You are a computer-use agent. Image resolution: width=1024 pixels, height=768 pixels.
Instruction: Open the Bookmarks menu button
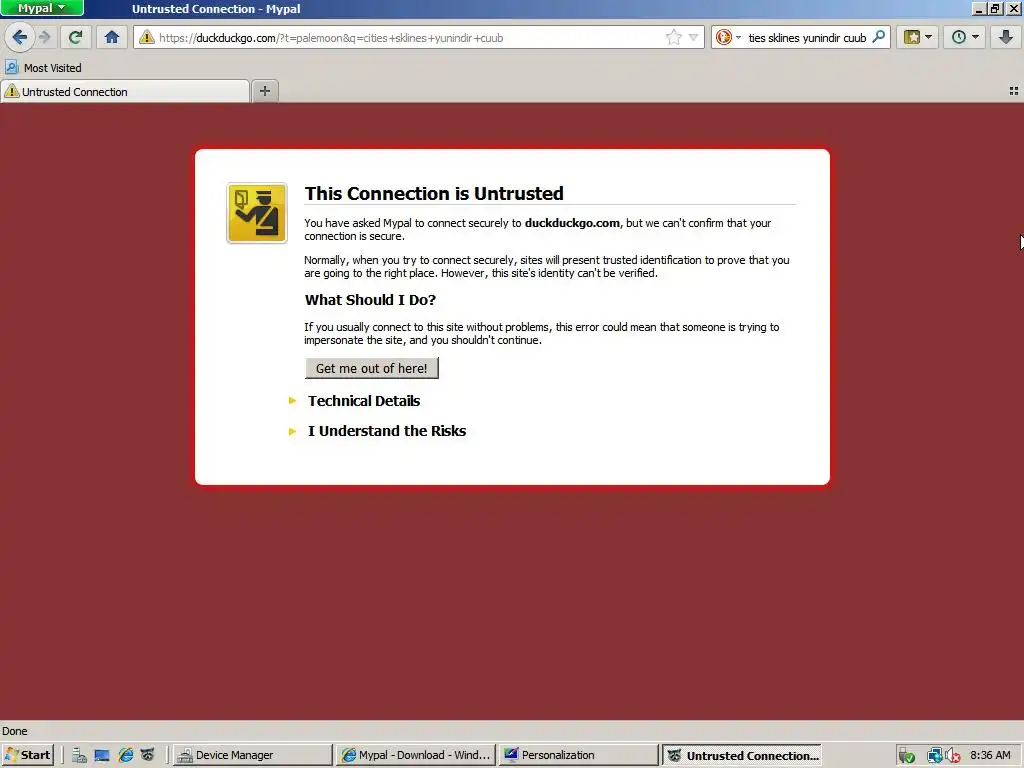tap(918, 37)
